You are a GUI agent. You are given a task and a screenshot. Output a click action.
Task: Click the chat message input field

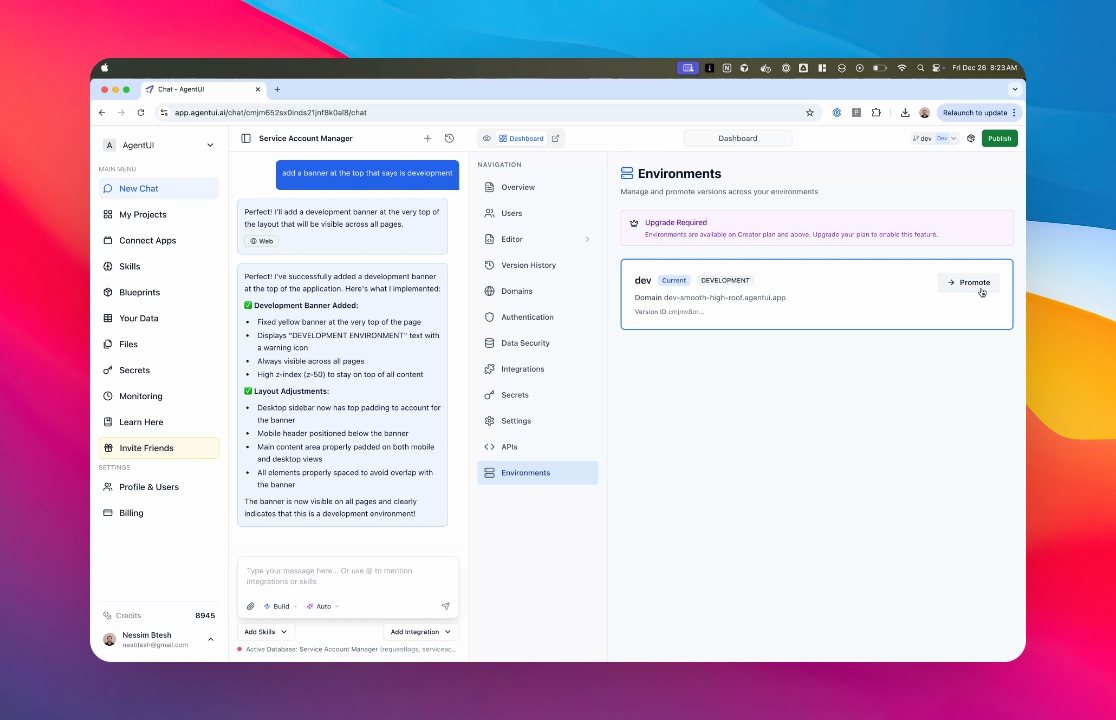[348, 576]
